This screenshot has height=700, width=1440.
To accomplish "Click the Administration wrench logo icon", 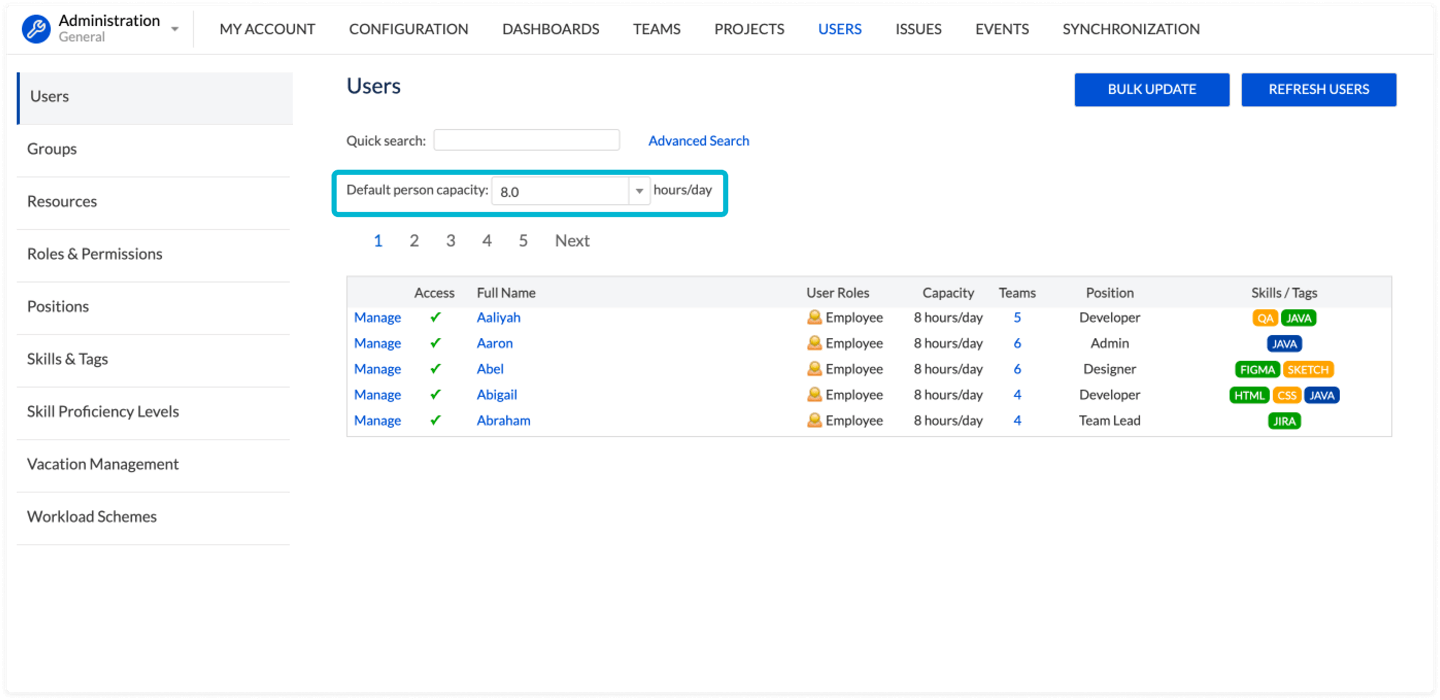I will point(36,29).
